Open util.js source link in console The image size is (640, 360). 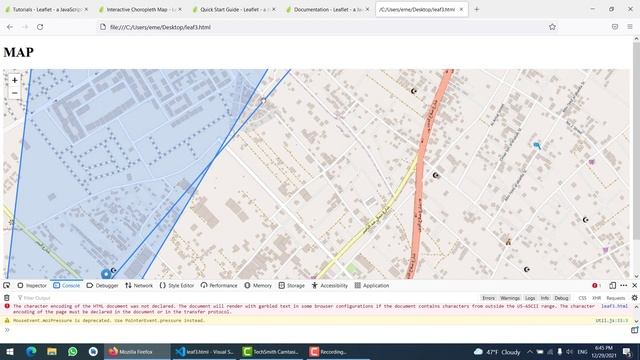click(x=611, y=320)
